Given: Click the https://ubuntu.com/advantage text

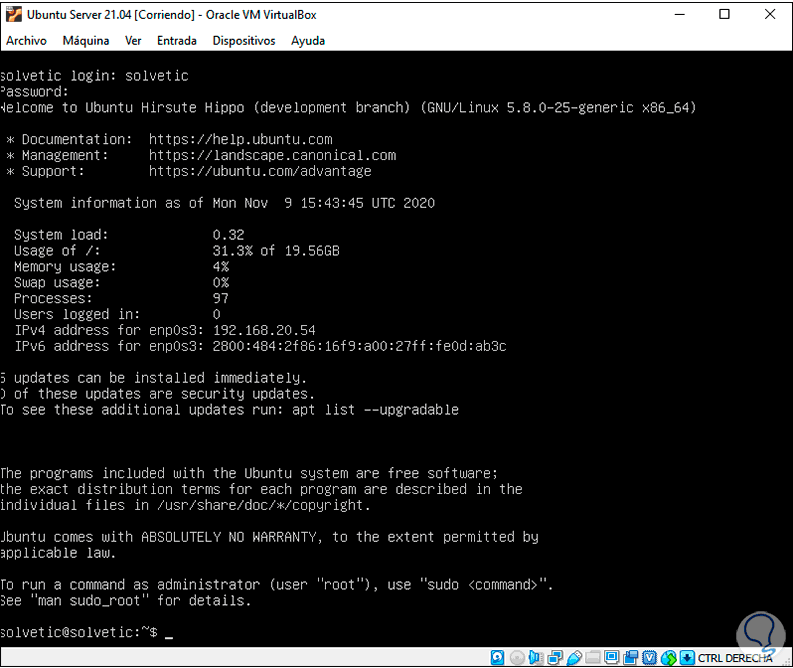Looking at the screenshot, I should coord(260,171).
